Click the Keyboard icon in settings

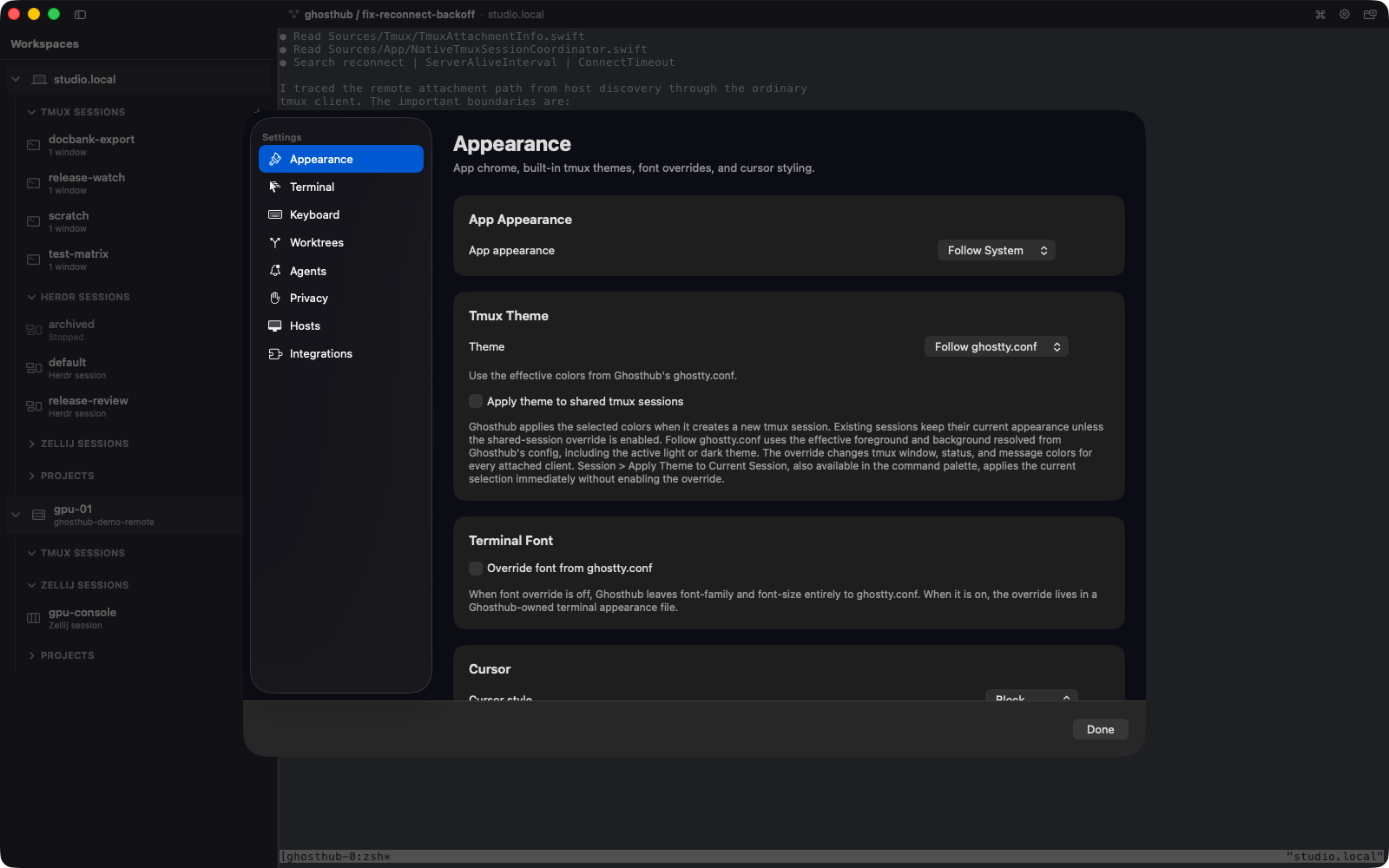(275, 214)
